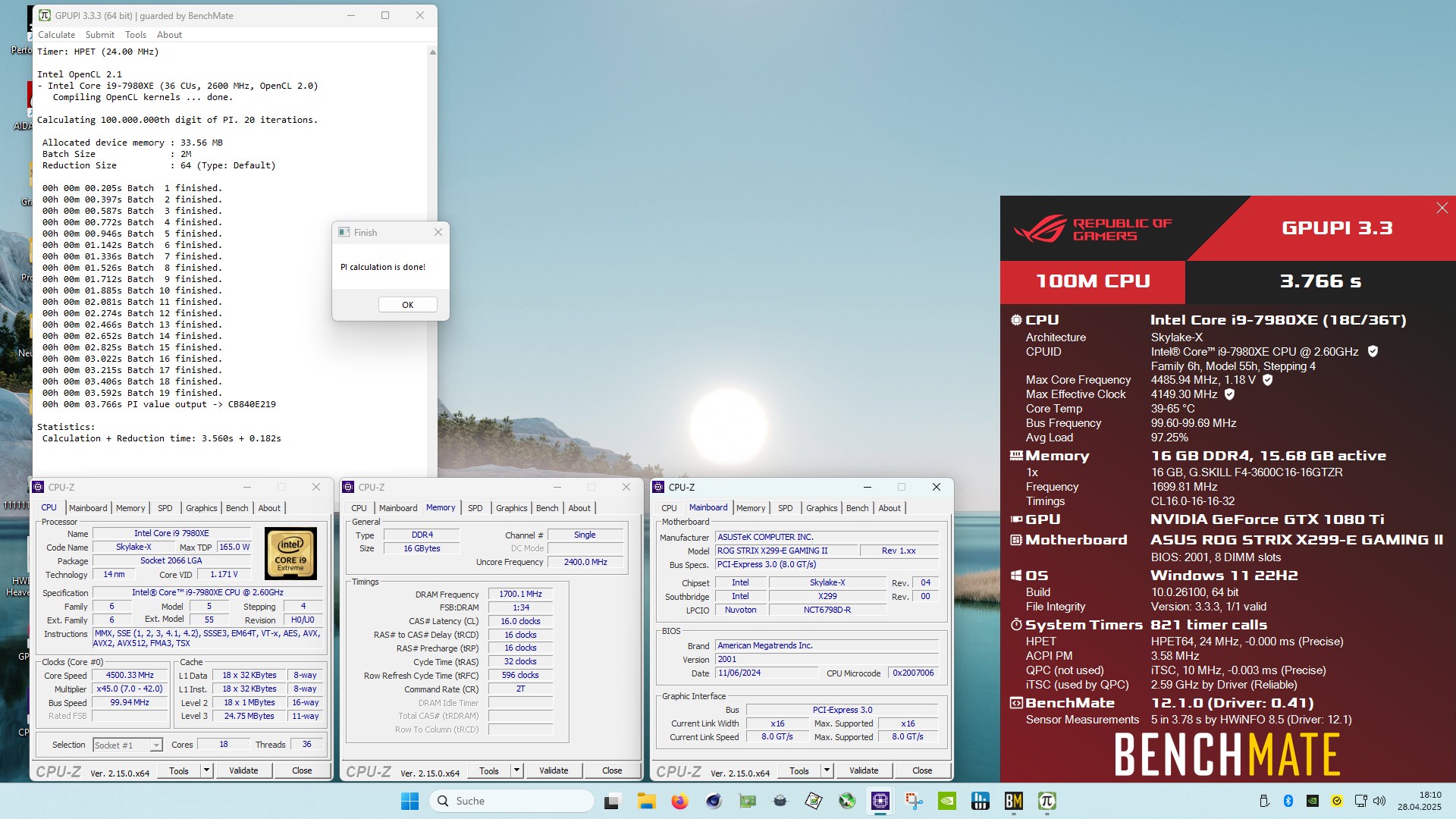
Task: Open NVIDIA tray icon
Action: point(1312,801)
